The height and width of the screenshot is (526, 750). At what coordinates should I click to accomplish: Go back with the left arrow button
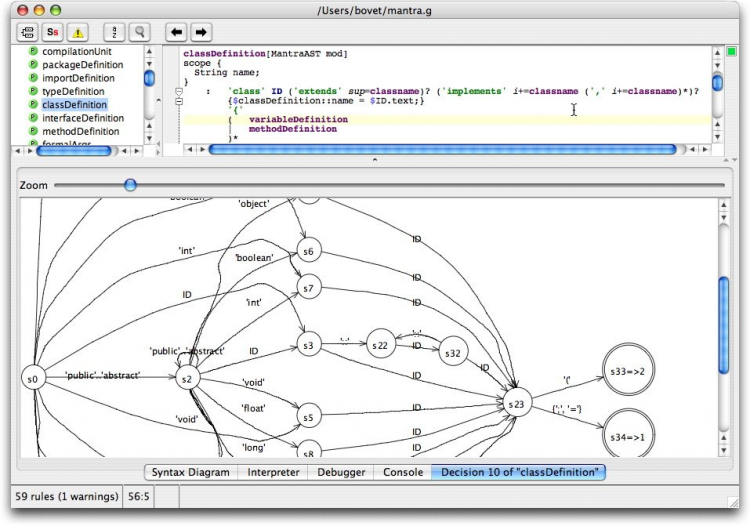point(176,32)
